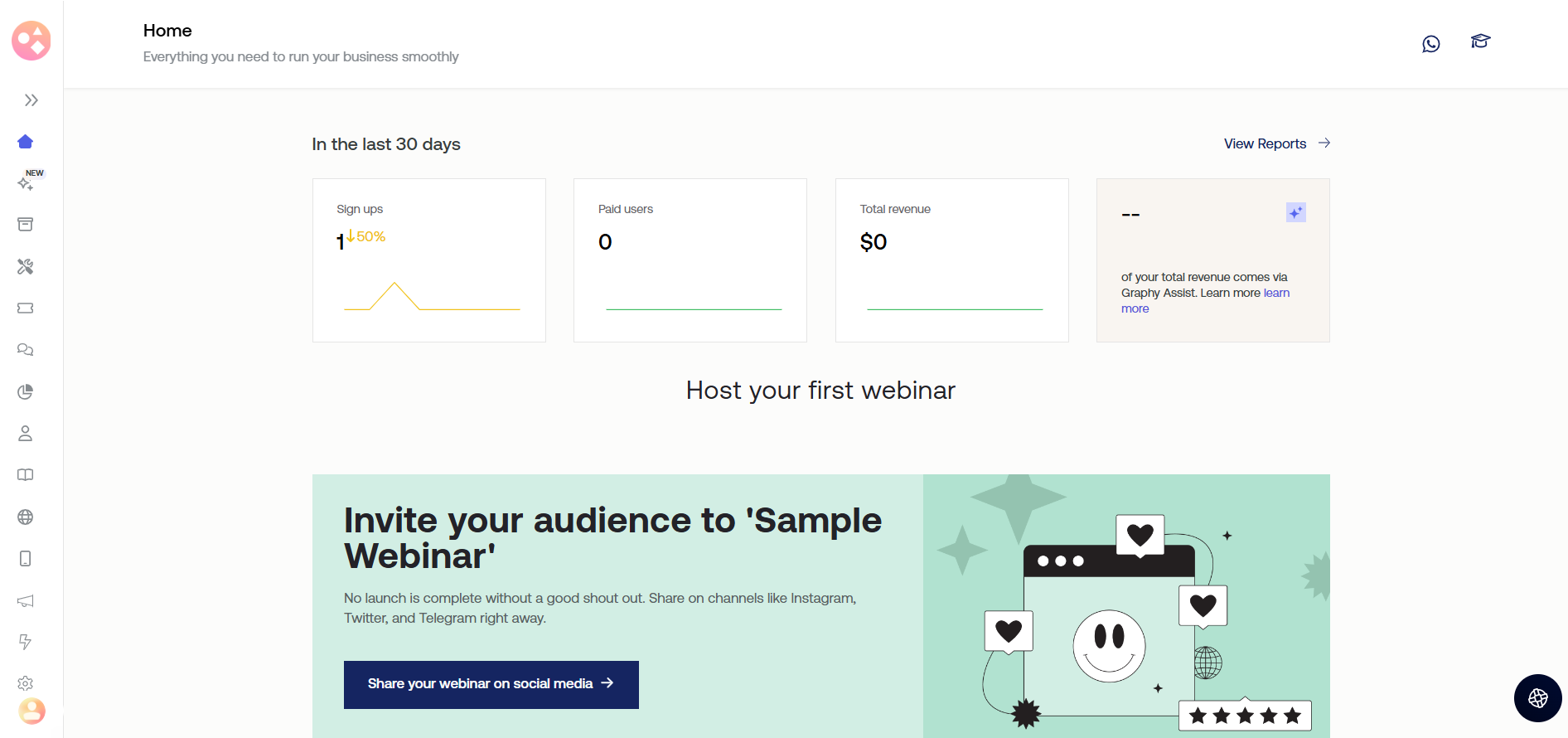Open the mobile phone icon in sidebar
Screen dimensions: 1568x738
[26, 559]
